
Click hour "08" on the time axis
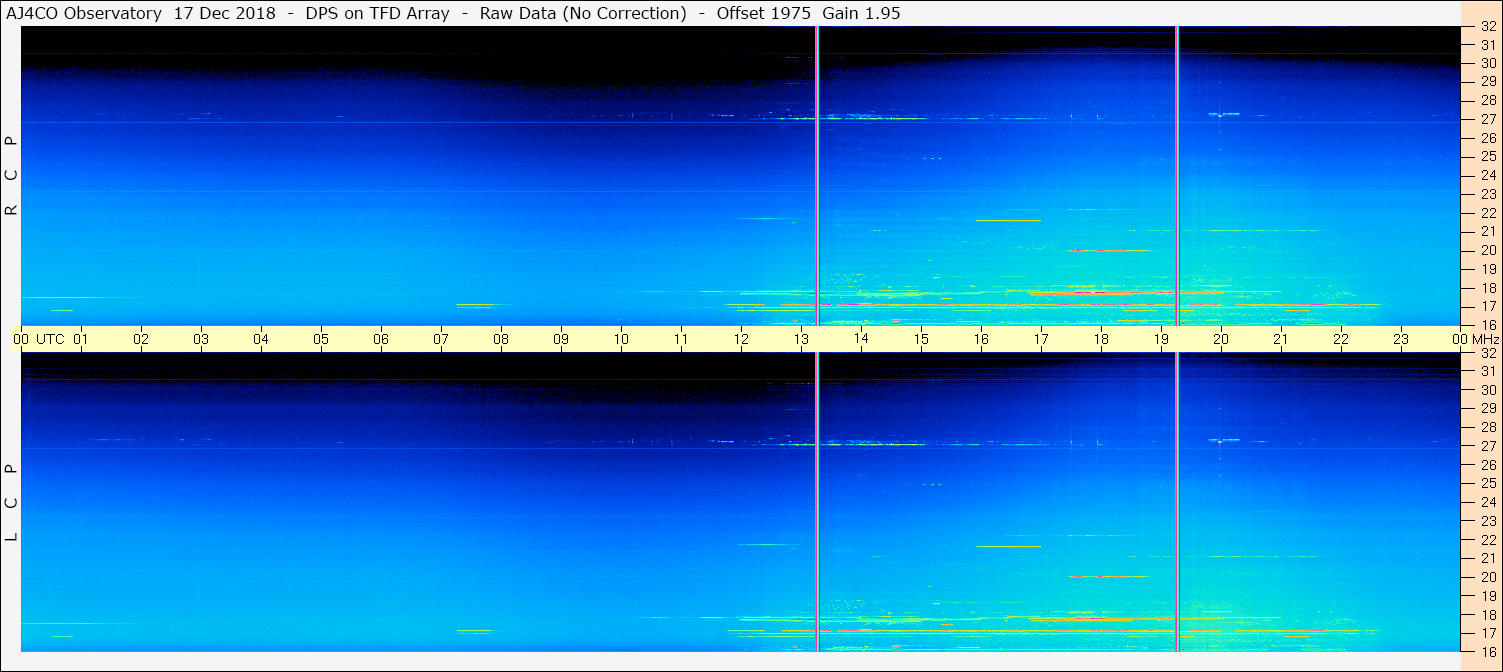[501, 339]
